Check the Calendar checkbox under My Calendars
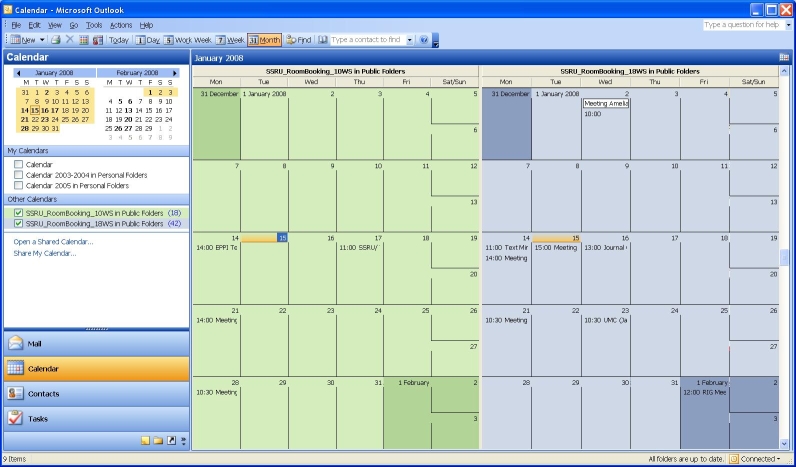 (19, 164)
